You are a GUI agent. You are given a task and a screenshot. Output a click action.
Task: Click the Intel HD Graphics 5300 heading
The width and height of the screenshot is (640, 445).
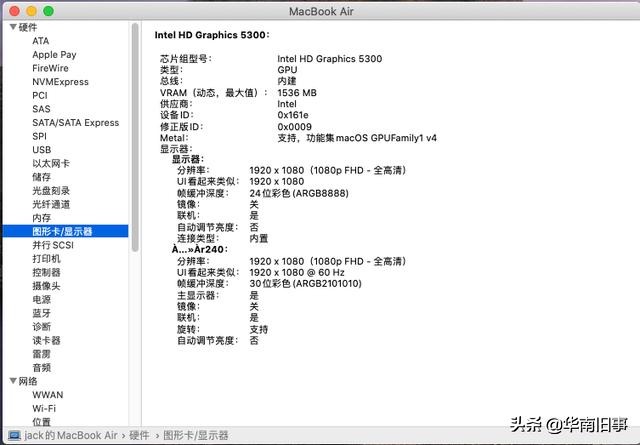coord(212,35)
